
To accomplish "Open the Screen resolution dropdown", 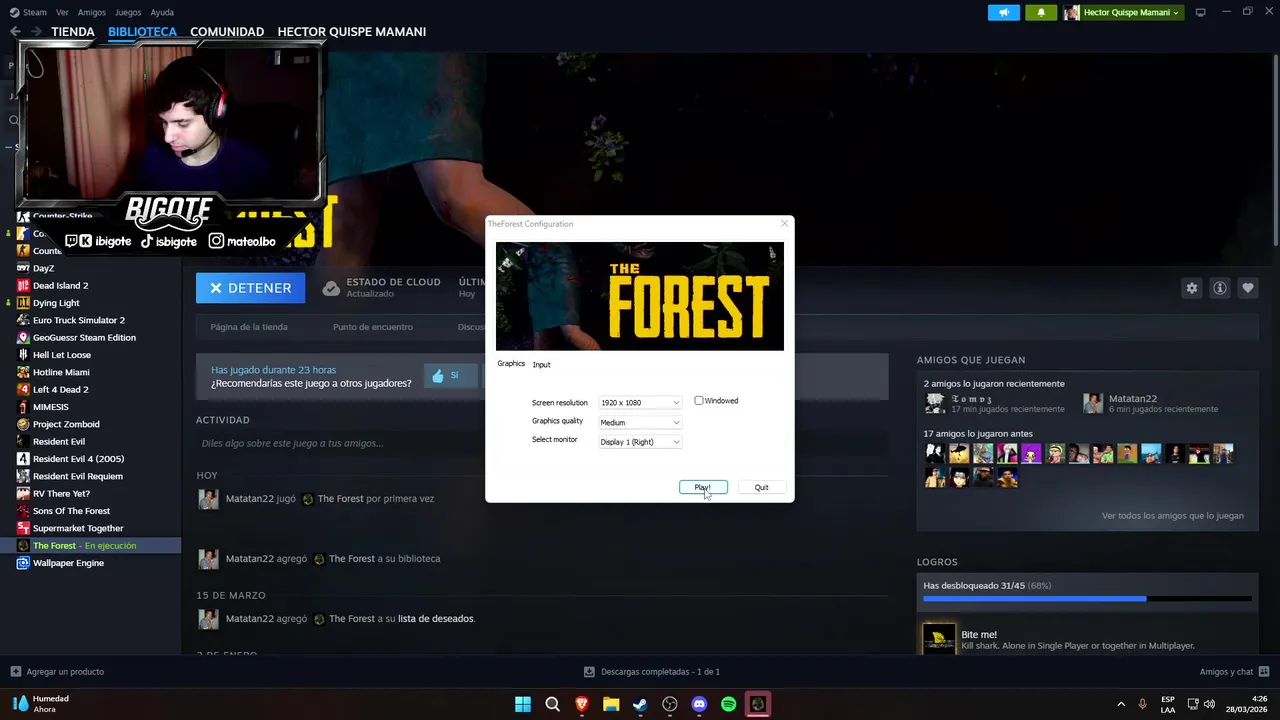I will [640, 402].
